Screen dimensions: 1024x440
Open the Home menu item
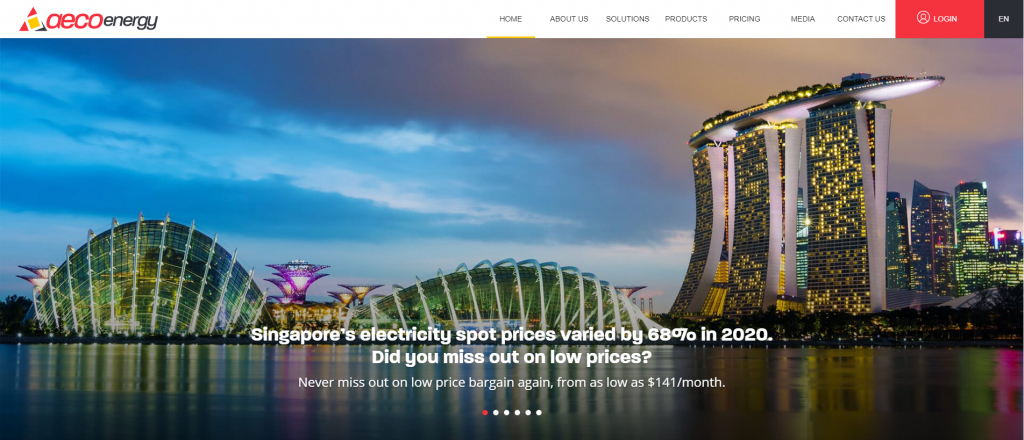tap(511, 19)
